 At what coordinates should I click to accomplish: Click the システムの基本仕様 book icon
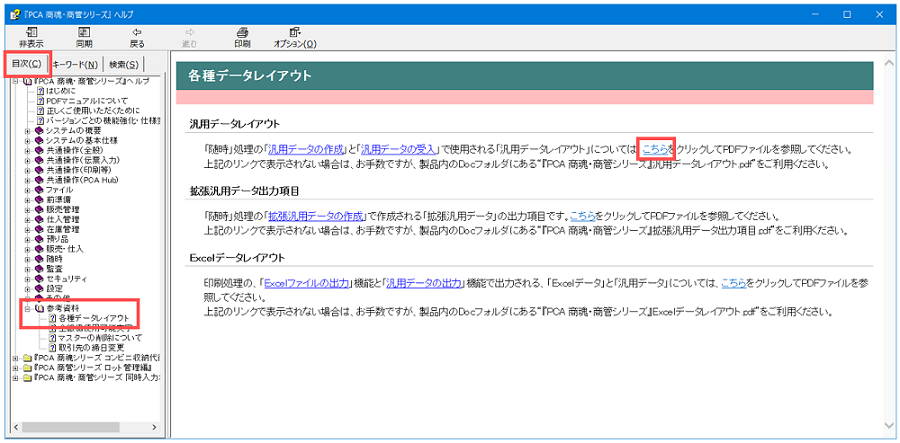click(39, 140)
